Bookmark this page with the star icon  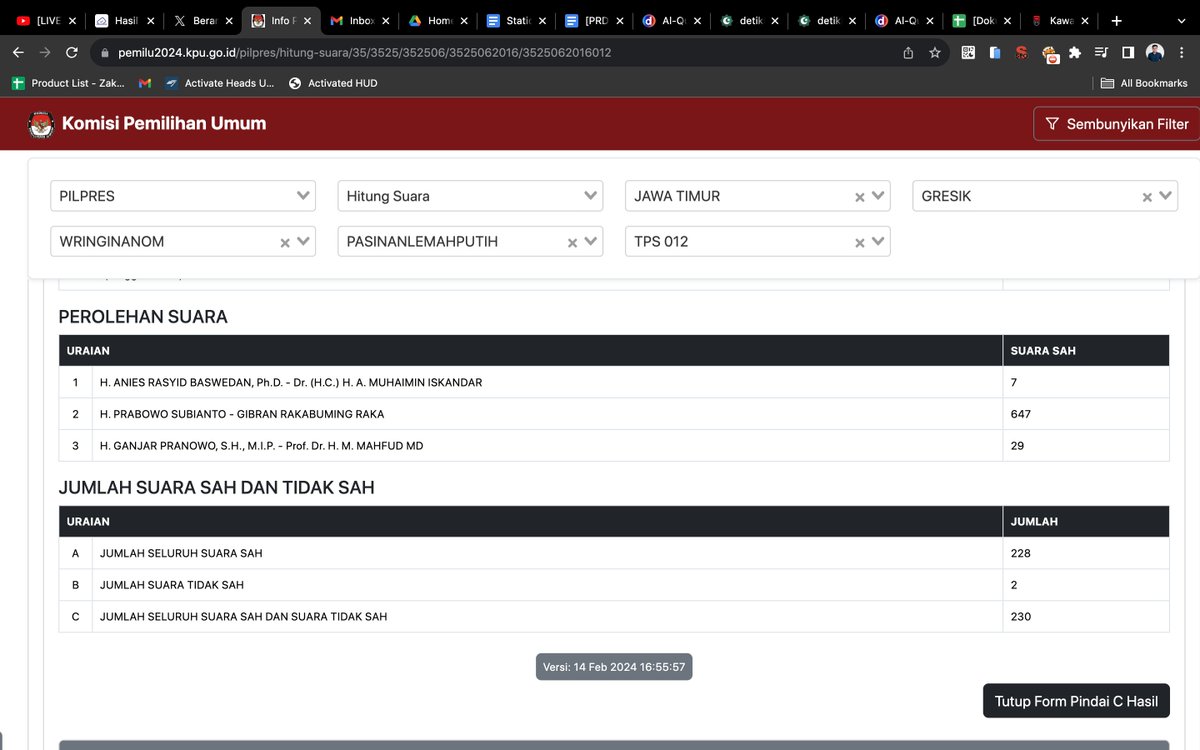(935, 53)
